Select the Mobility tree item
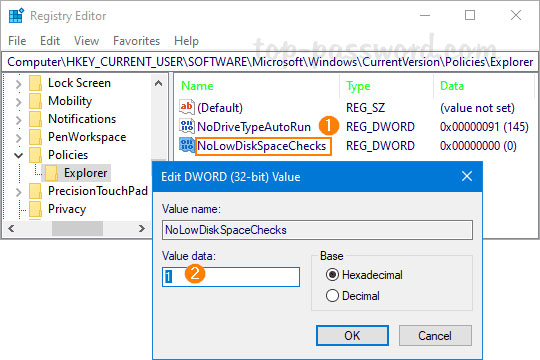The image size is (540, 360). click(x=70, y=101)
